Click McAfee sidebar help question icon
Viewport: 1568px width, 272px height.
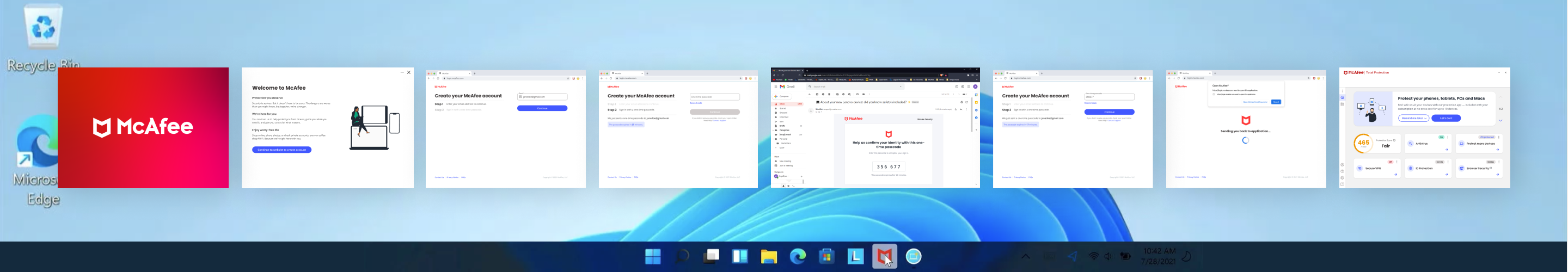pyautogui.click(x=1342, y=171)
